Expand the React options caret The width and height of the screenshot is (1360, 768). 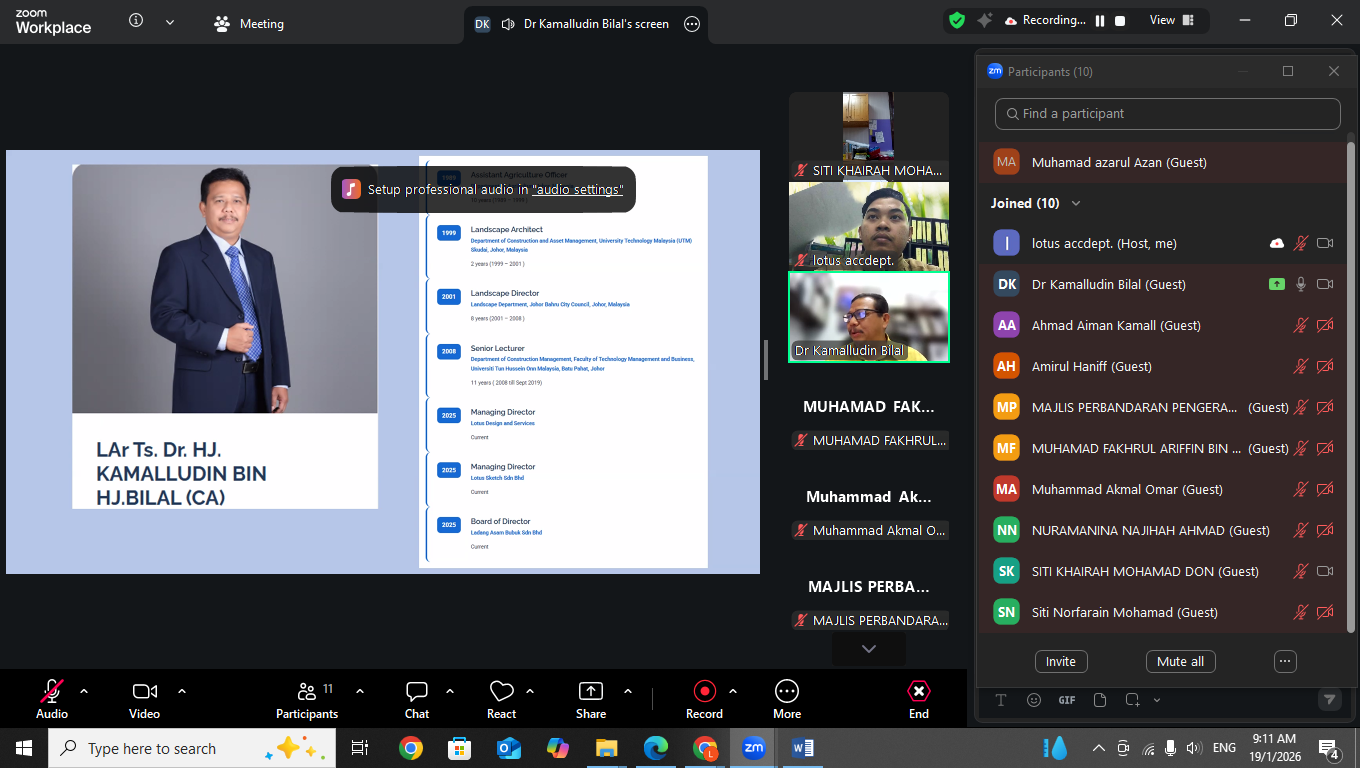pyautogui.click(x=530, y=691)
